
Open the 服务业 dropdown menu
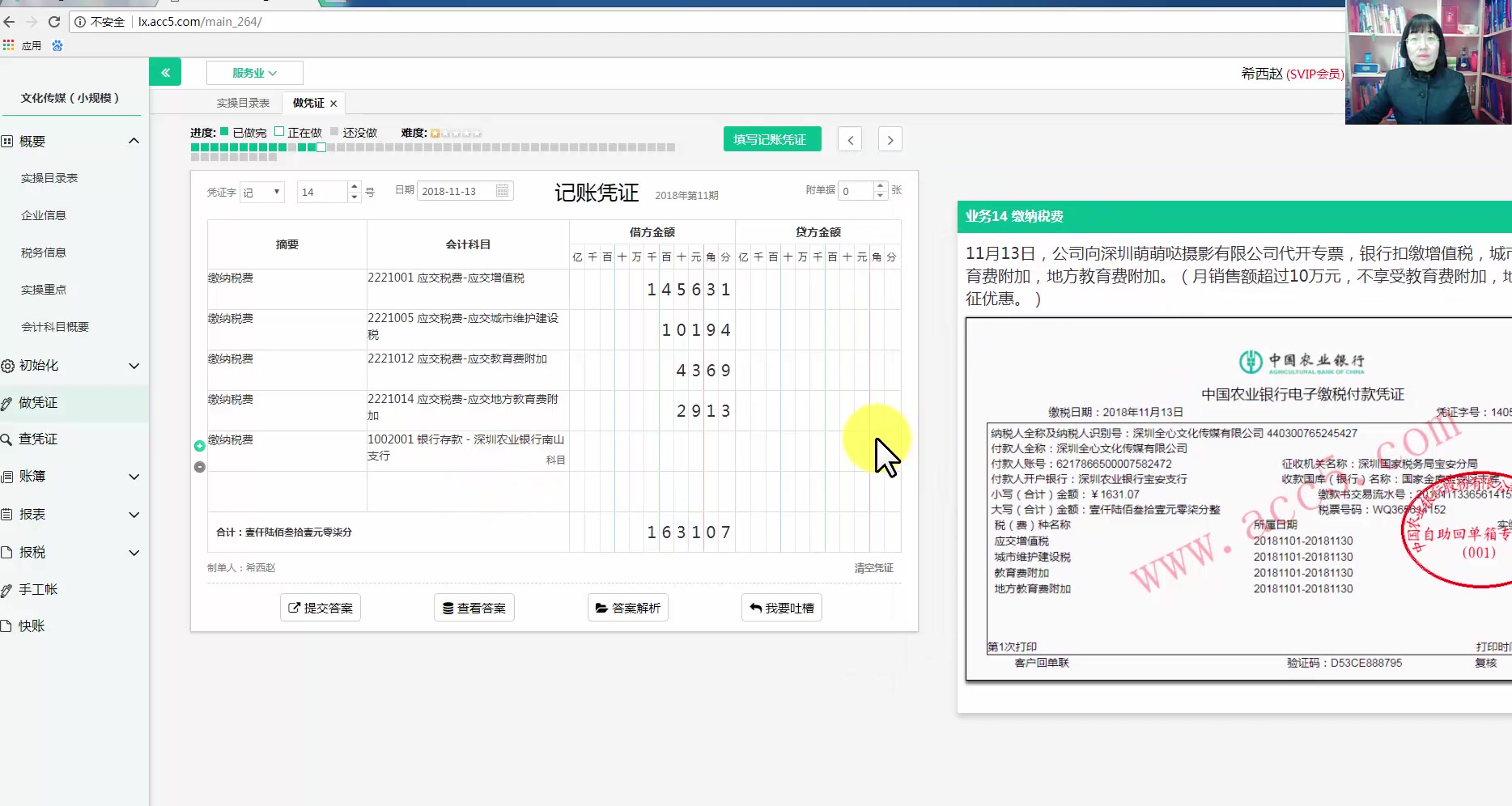coord(254,72)
